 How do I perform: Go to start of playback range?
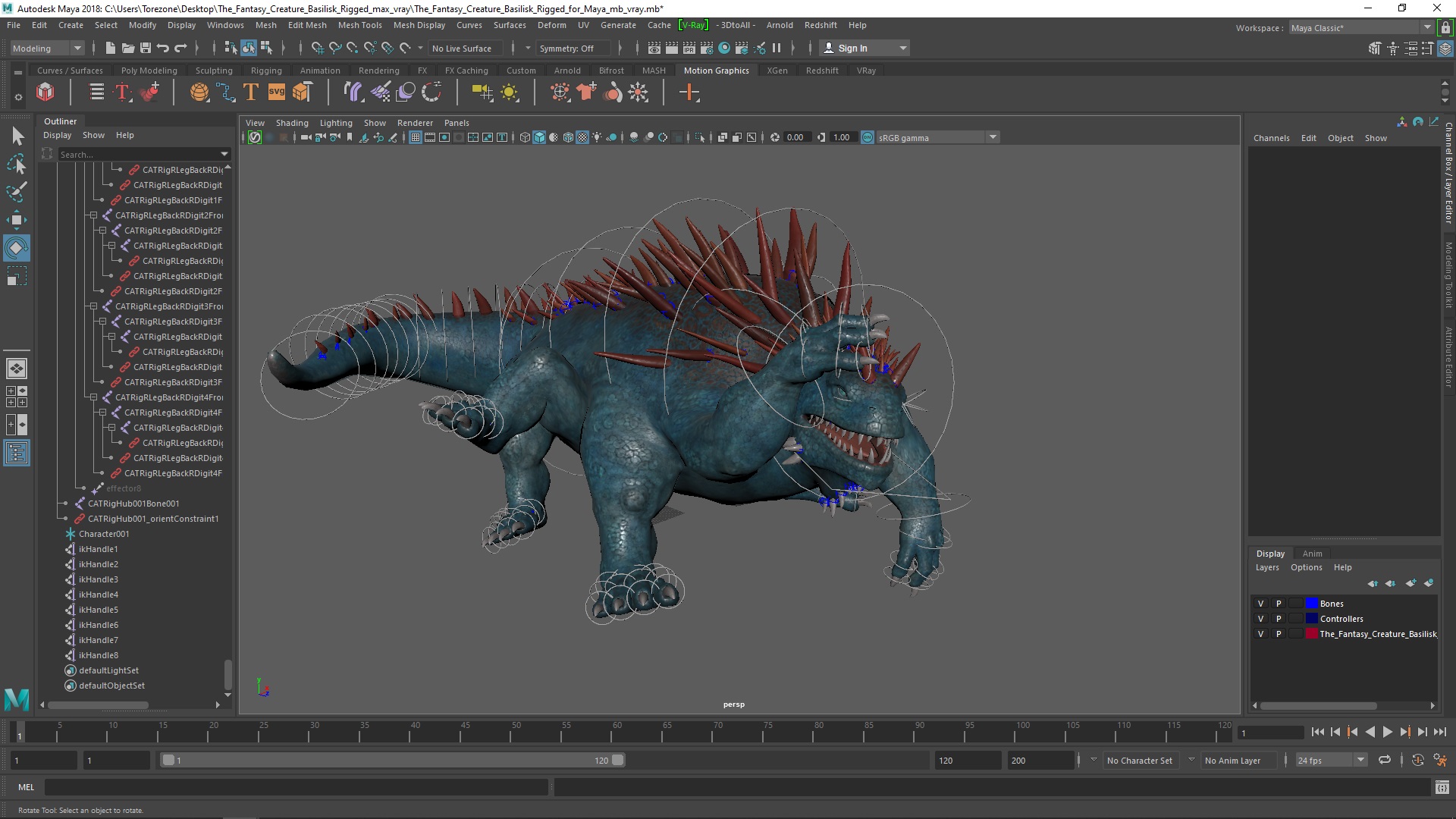click(x=1317, y=732)
